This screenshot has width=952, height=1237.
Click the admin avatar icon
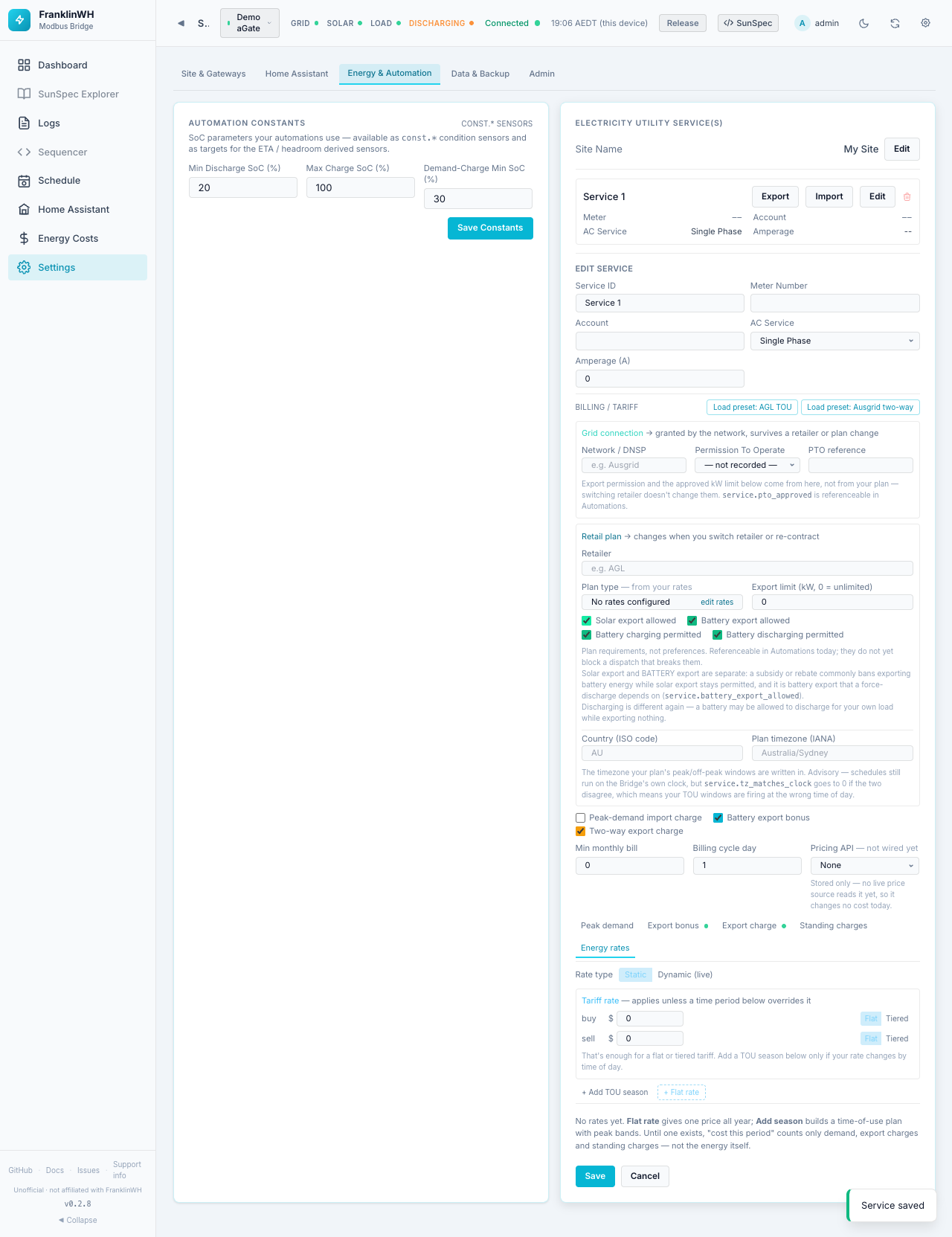[x=802, y=23]
